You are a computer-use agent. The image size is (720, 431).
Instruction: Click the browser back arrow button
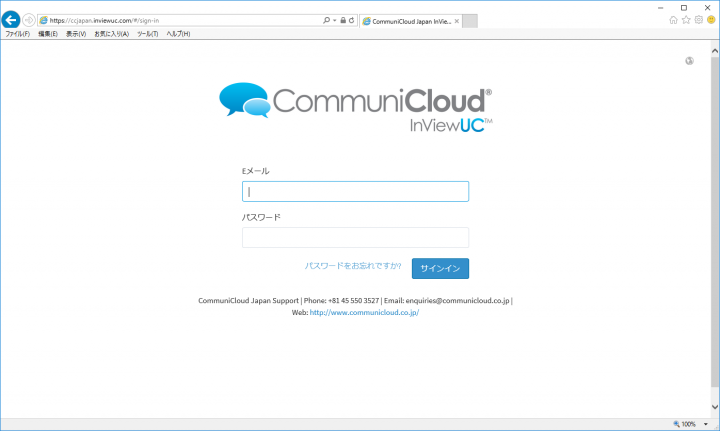12,20
